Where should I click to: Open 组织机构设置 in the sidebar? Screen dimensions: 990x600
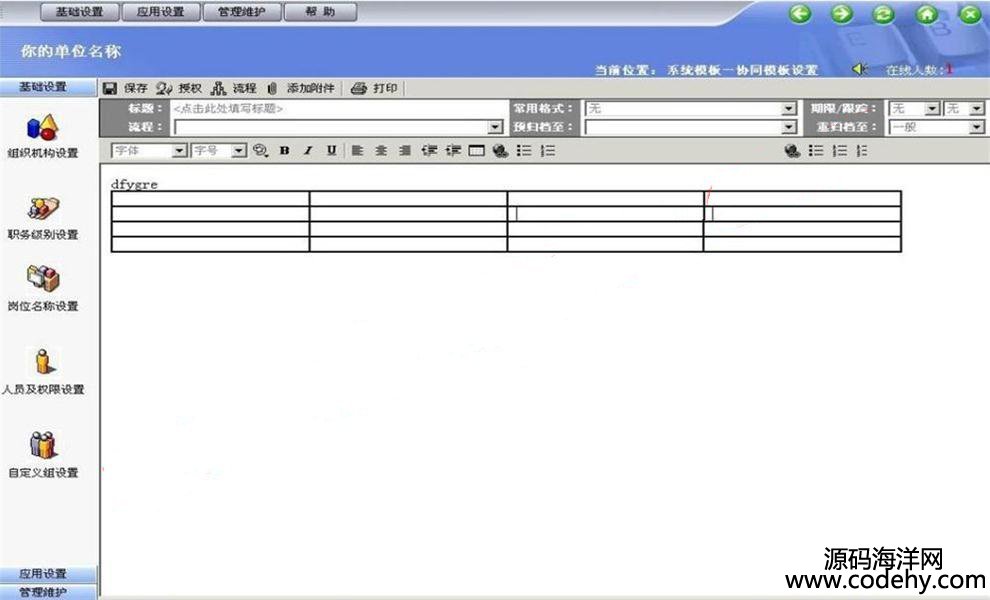[42, 128]
